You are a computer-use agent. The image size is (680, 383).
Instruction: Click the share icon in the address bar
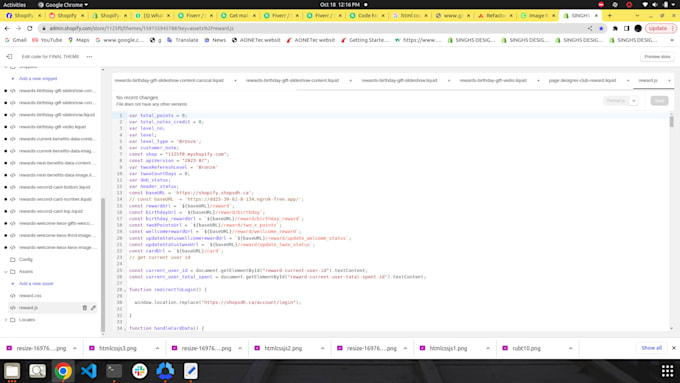pyautogui.click(x=590, y=28)
